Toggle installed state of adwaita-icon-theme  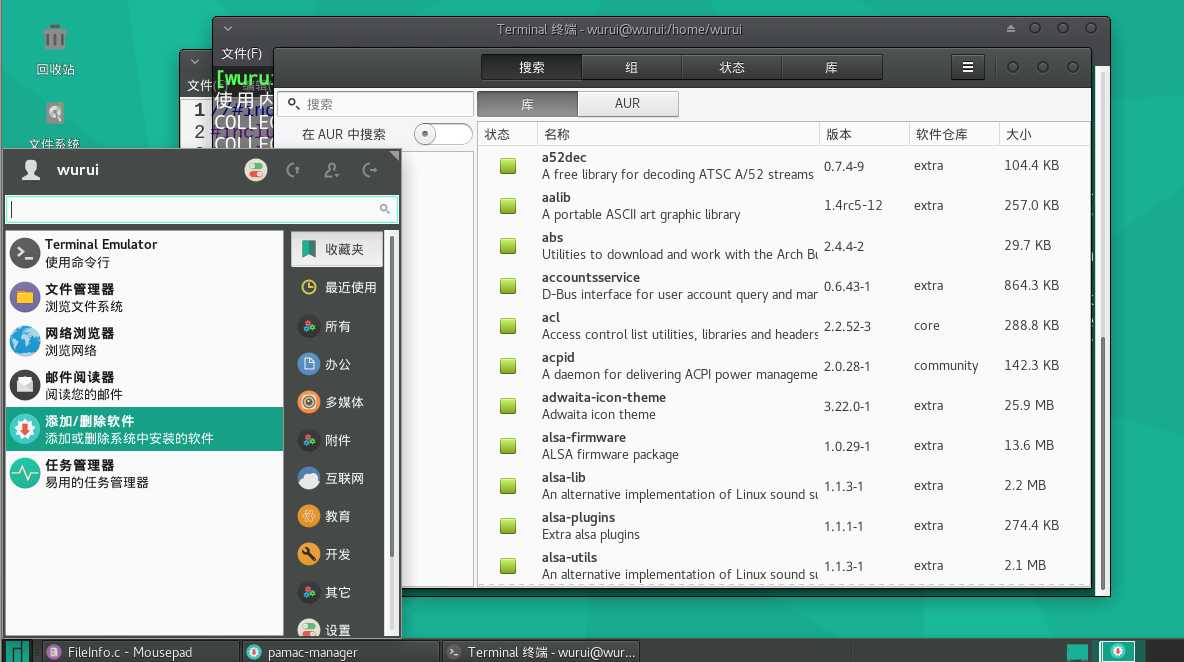pyautogui.click(x=508, y=406)
